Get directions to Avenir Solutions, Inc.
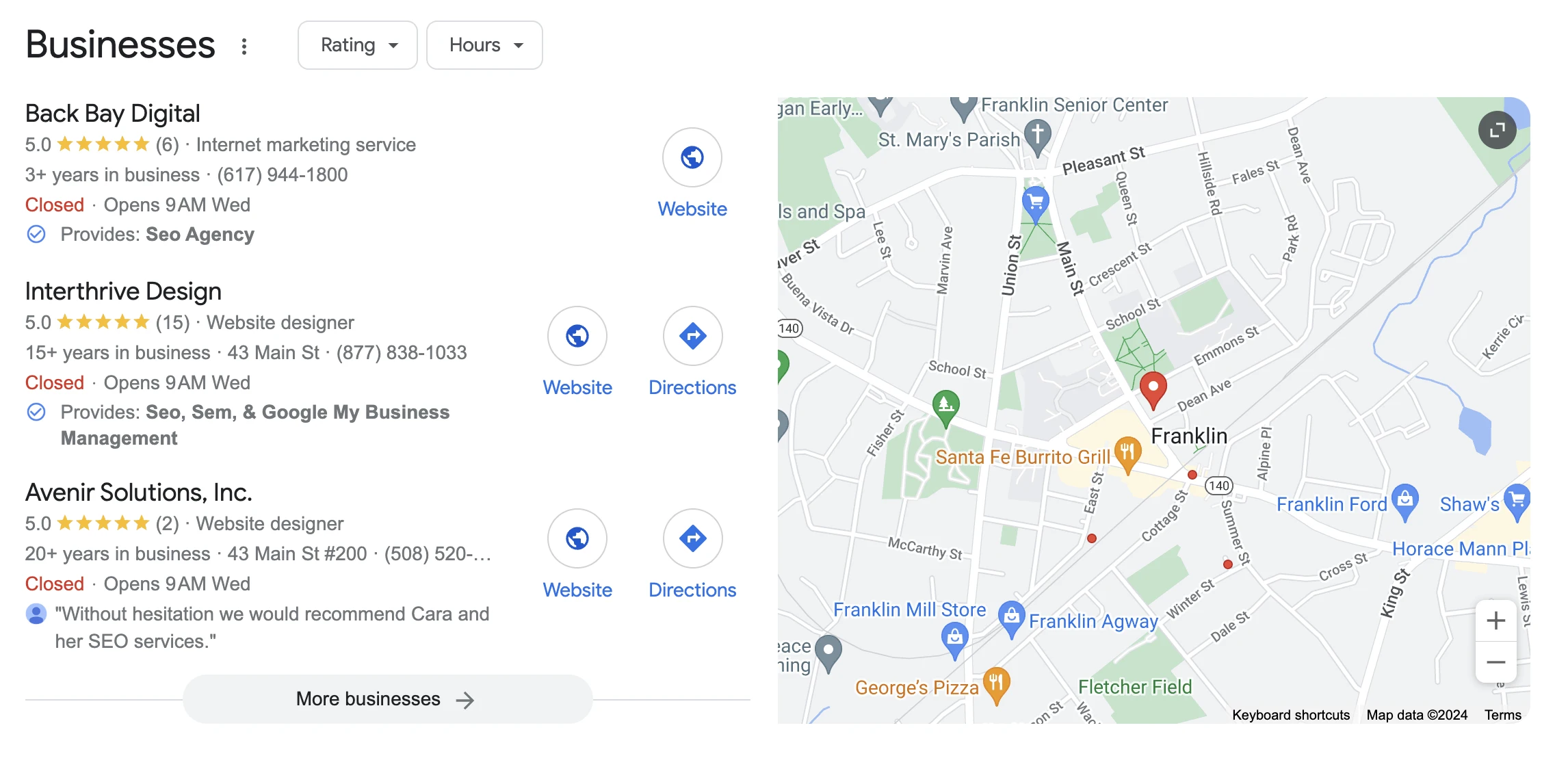 [x=692, y=538]
